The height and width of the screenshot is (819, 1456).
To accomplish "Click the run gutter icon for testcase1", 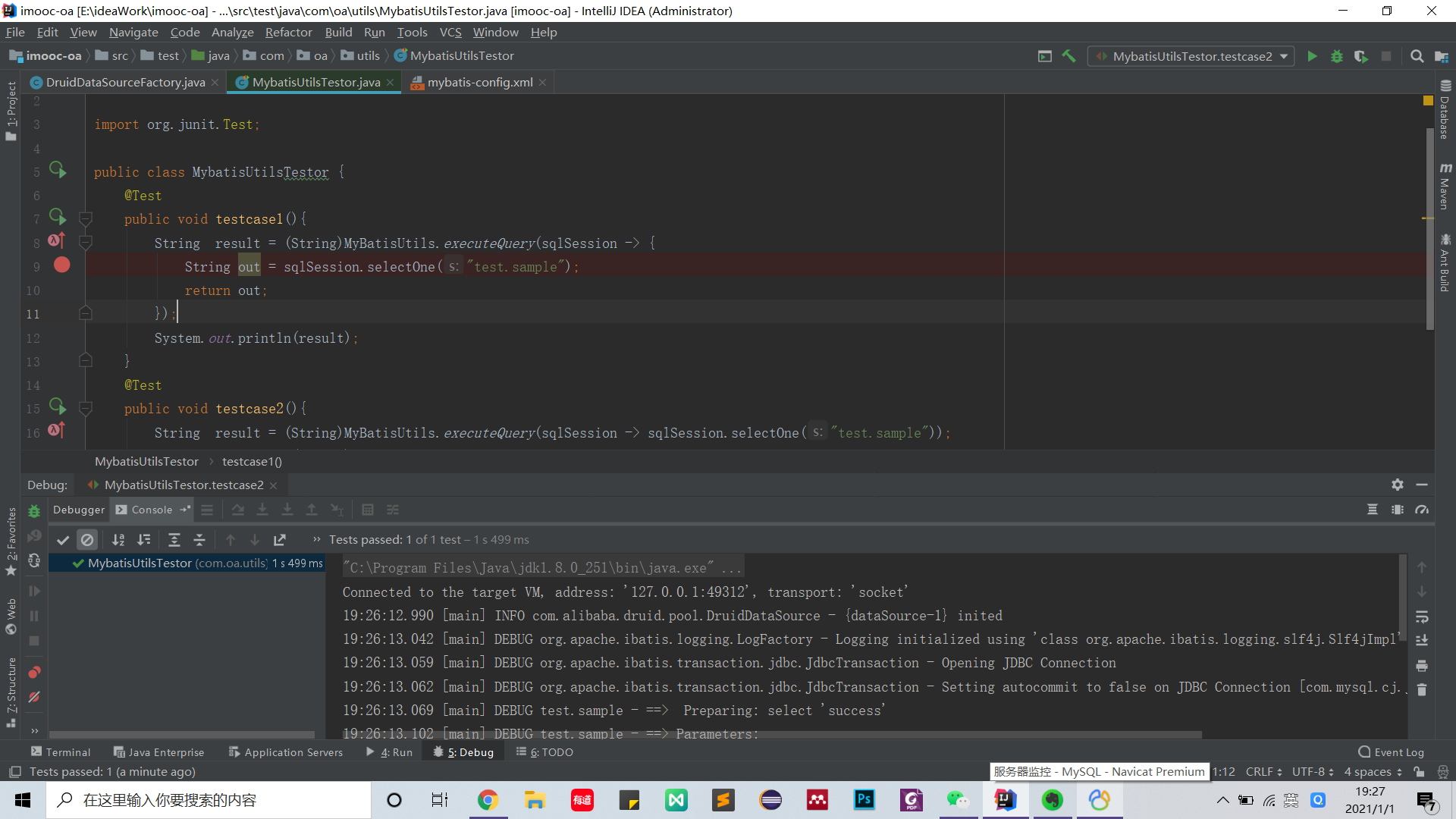I will [58, 218].
